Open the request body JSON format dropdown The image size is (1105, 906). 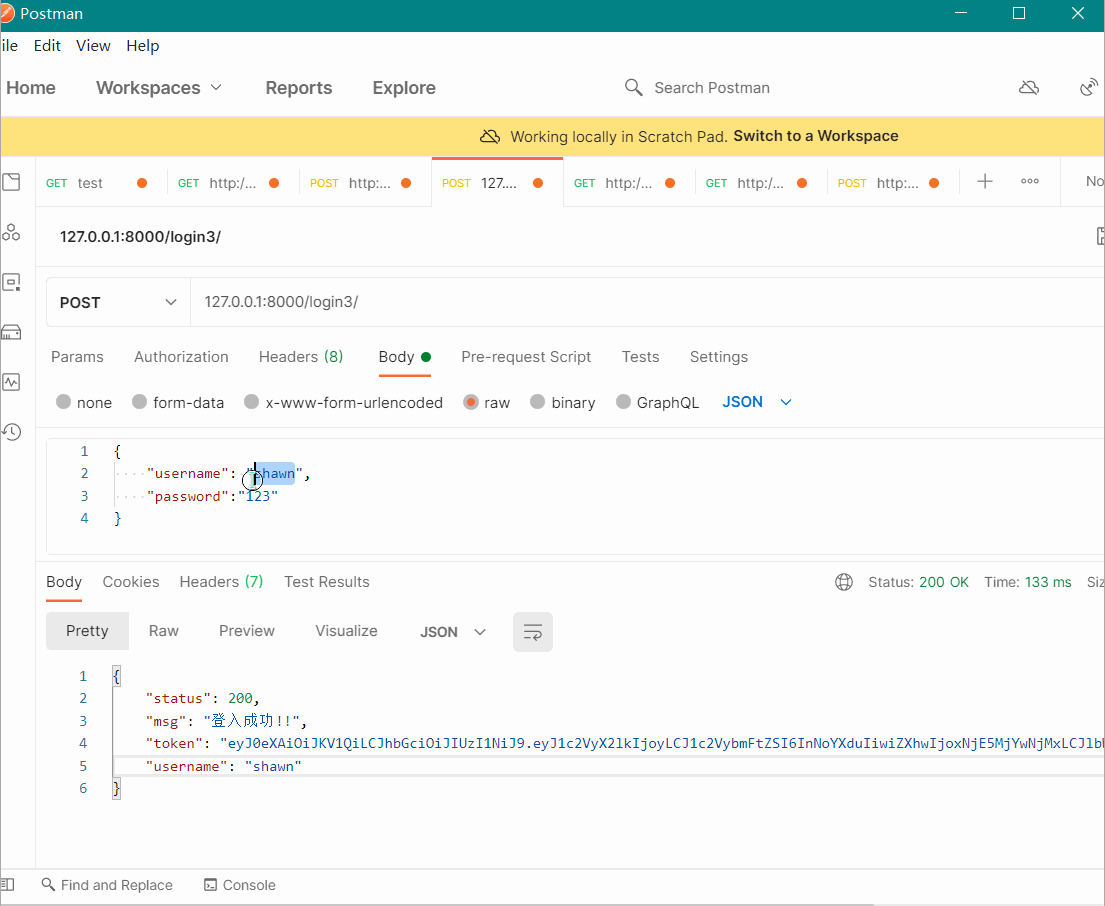757,402
